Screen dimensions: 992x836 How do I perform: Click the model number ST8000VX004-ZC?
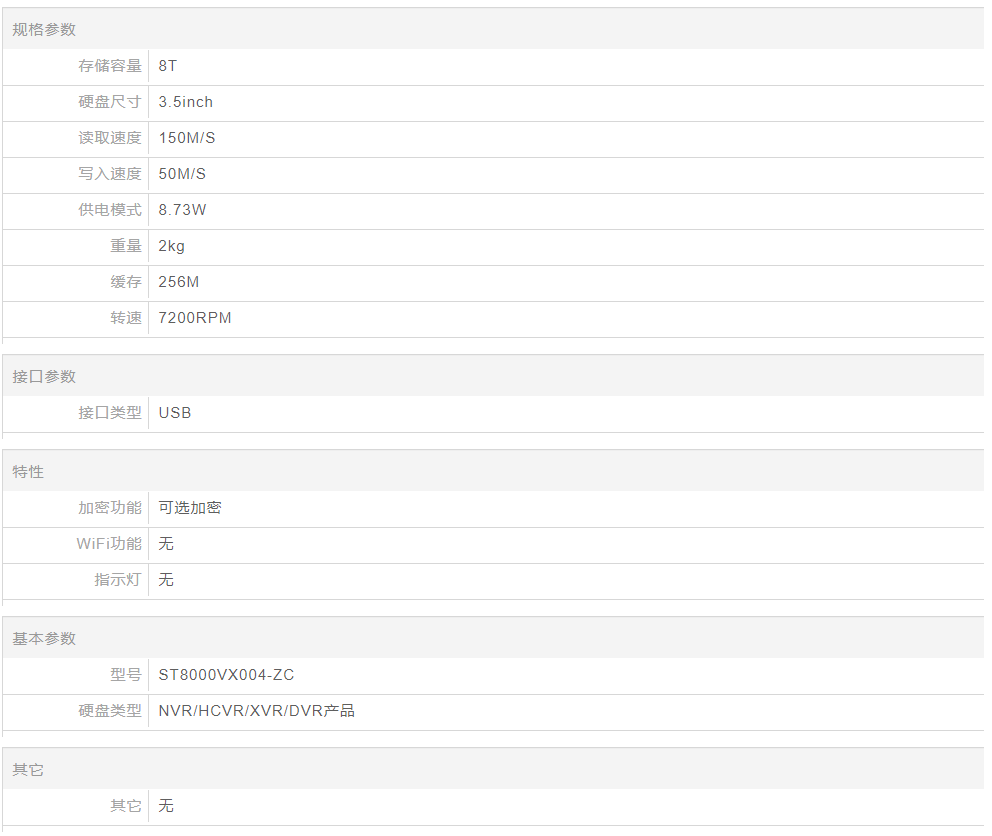[226, 675]
